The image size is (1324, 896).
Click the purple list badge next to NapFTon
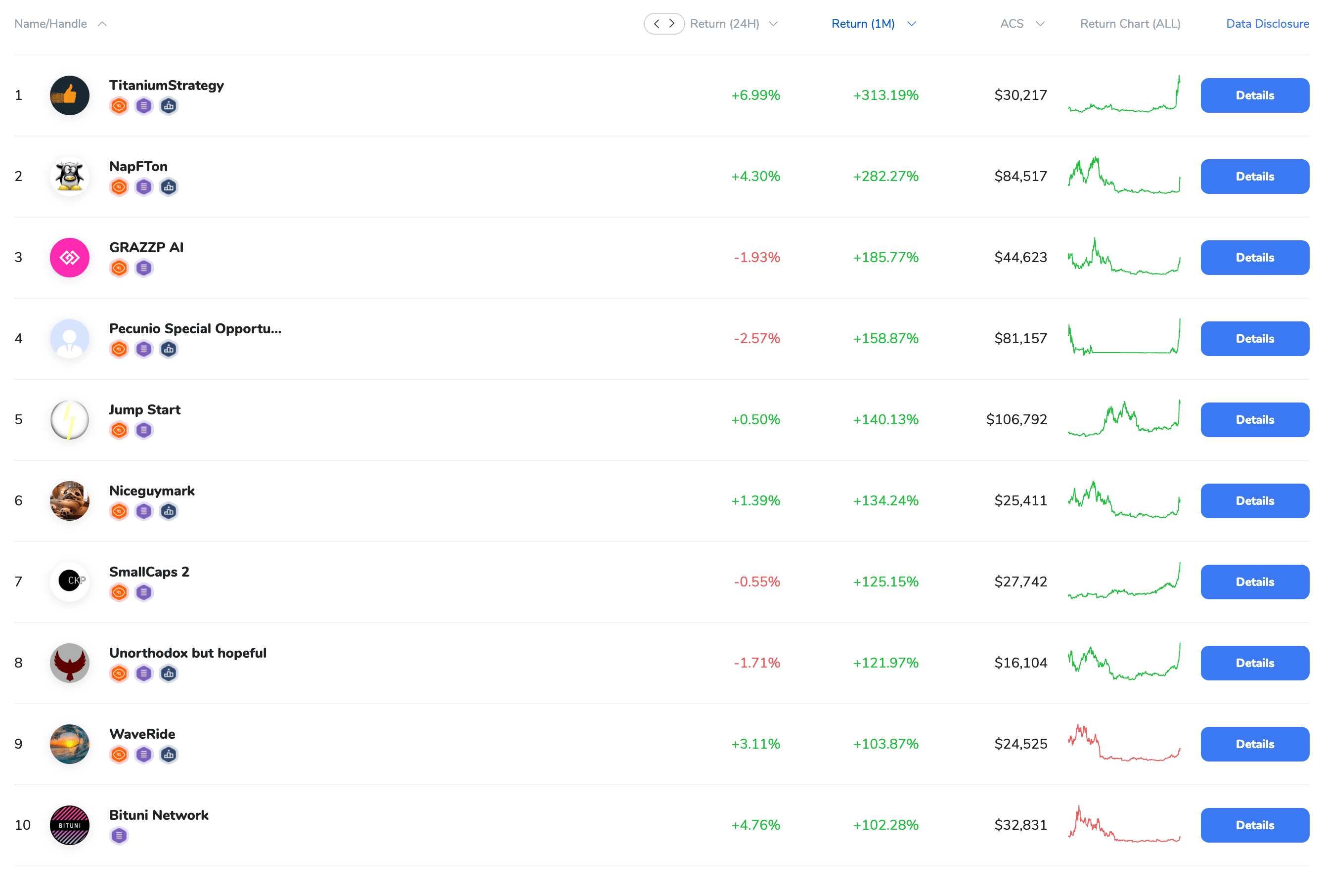[143, 186]
